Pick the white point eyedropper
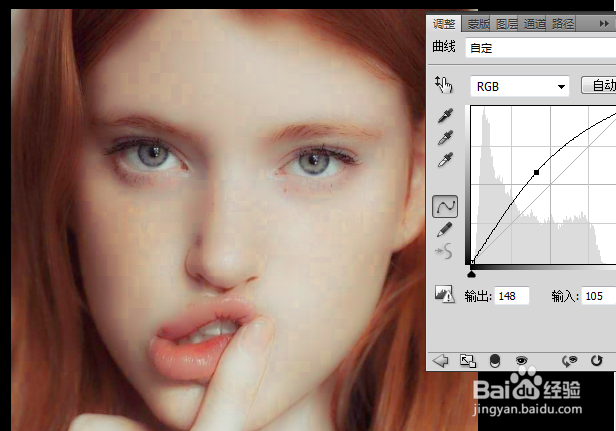Viewport: 616px width, 431px height. click(x=445, y=160)
